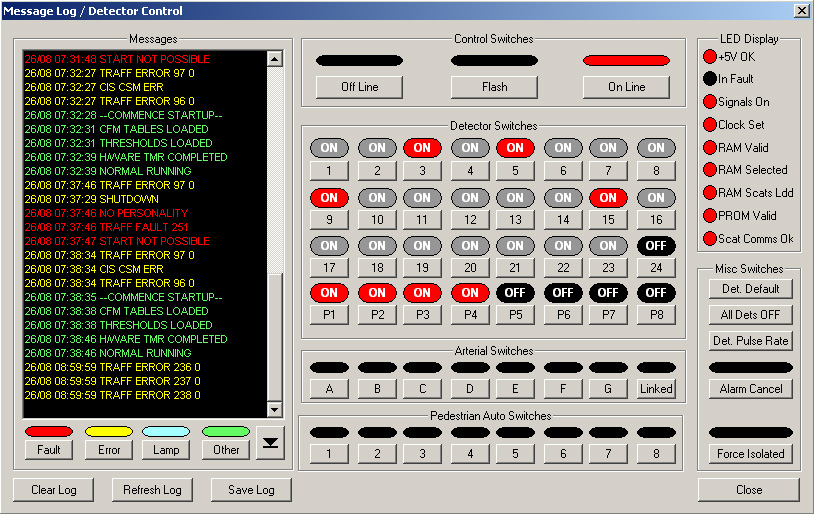Click pedestrian auto switch 4

coord(470,454)
